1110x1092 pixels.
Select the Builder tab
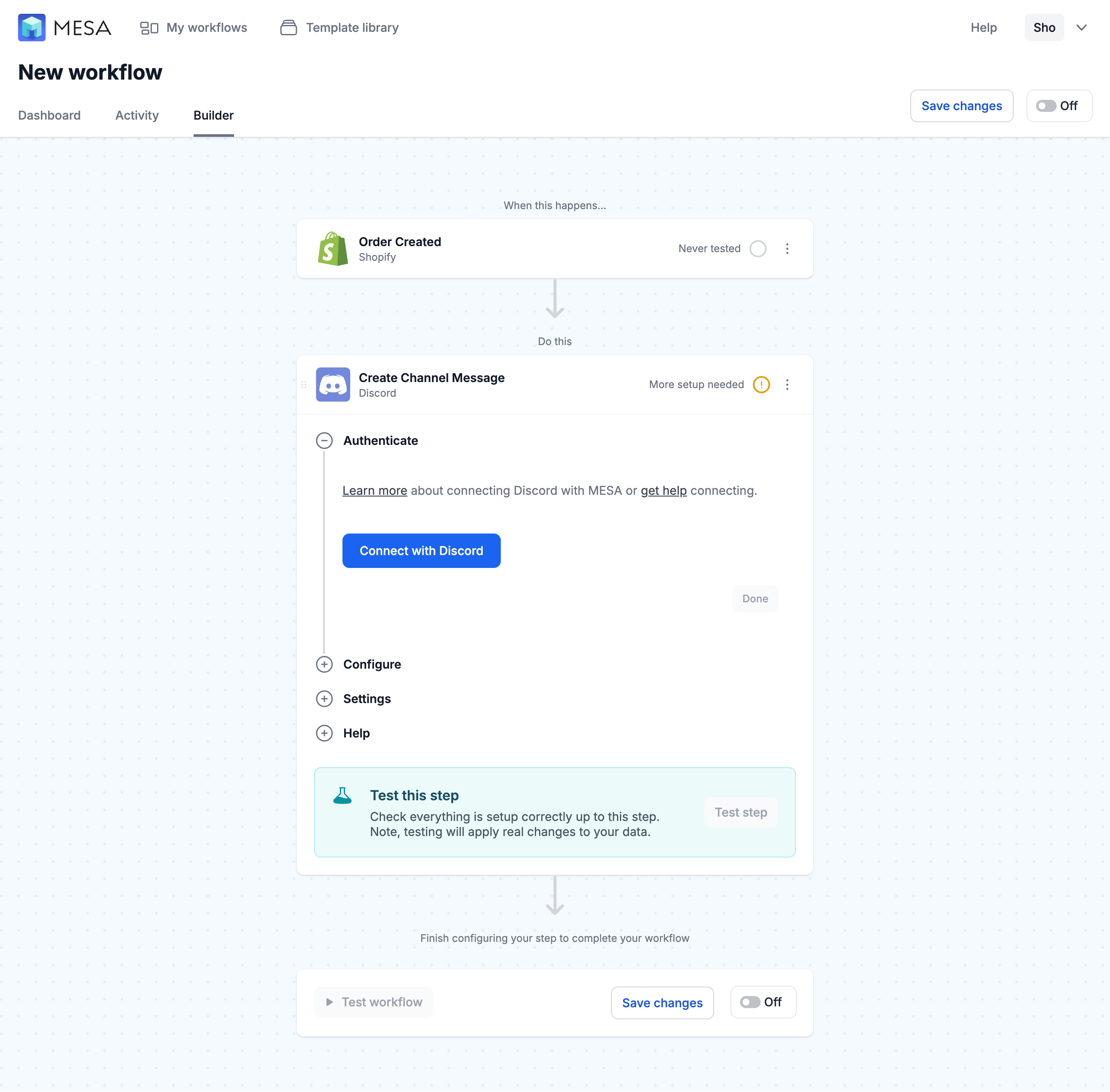(x=213, y=115)
